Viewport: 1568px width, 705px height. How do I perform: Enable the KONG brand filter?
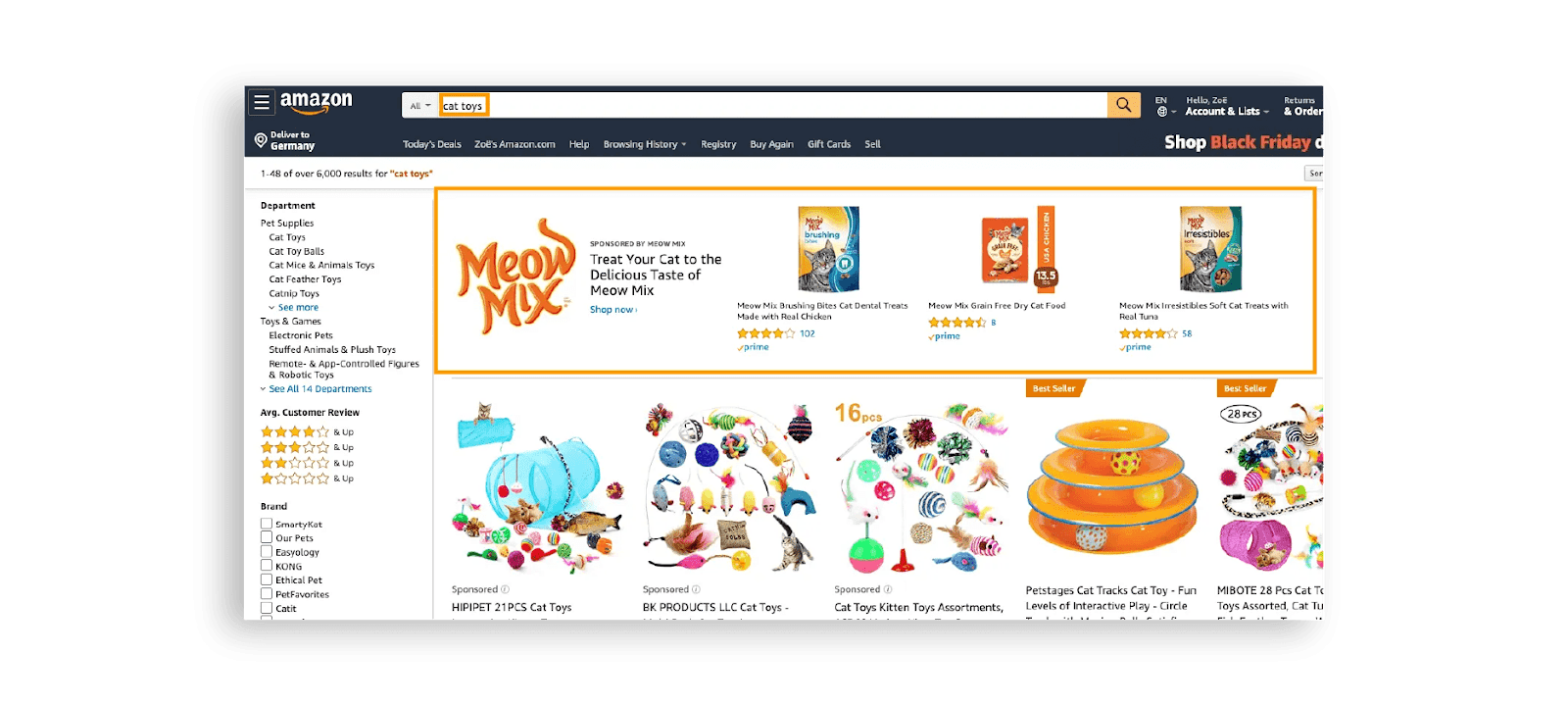tap(267, 566)
